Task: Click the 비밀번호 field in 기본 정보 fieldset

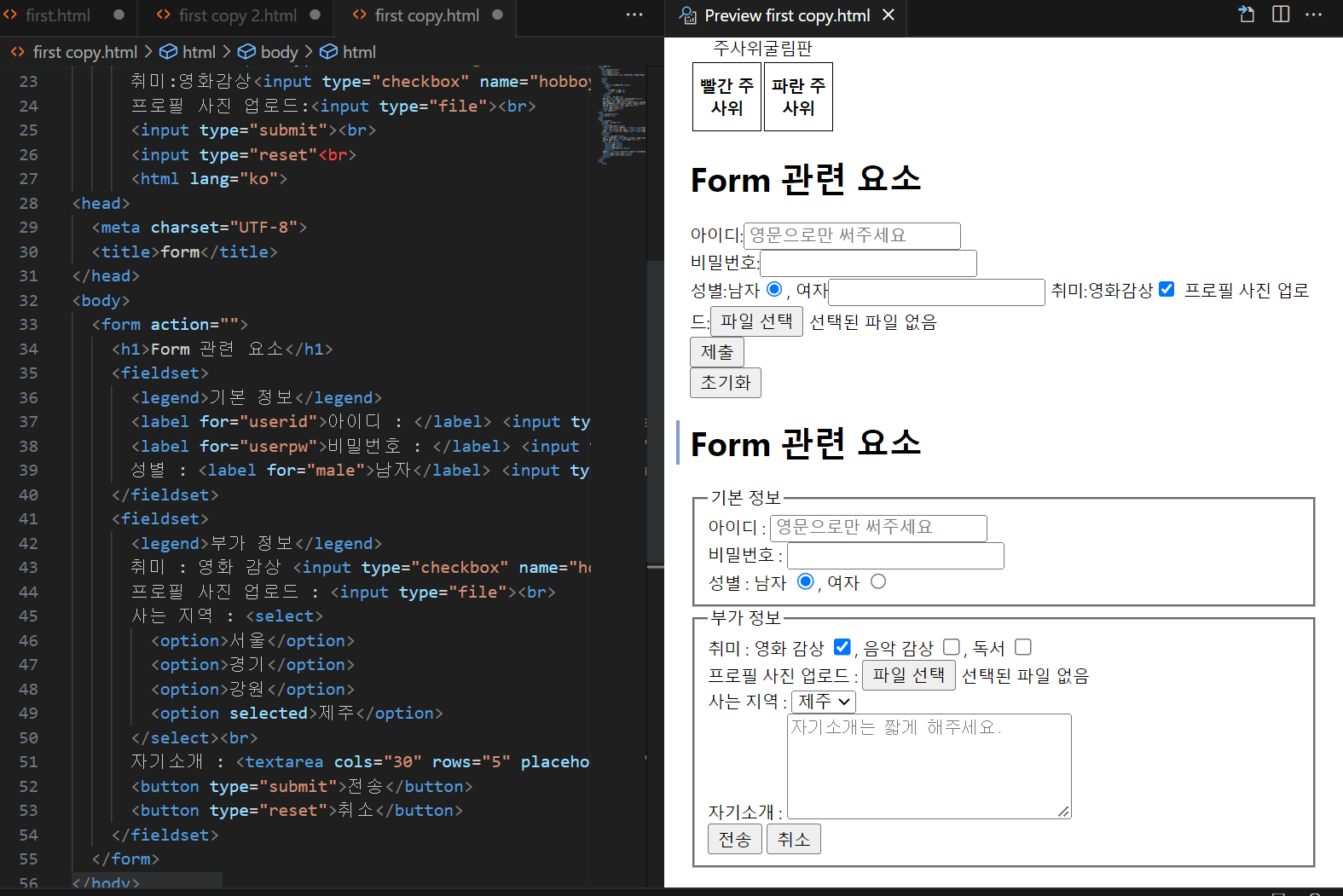Action: click(x=895, y=556)
